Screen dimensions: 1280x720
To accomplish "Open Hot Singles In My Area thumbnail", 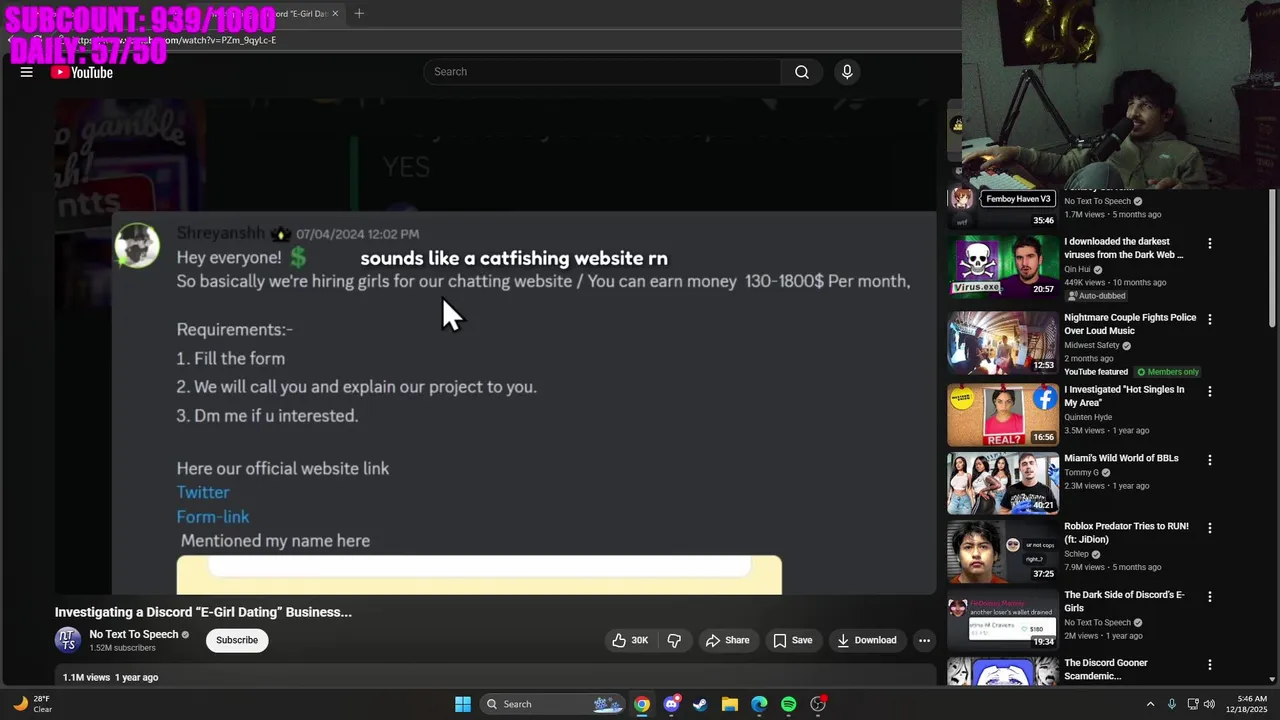I will 1003,414.
